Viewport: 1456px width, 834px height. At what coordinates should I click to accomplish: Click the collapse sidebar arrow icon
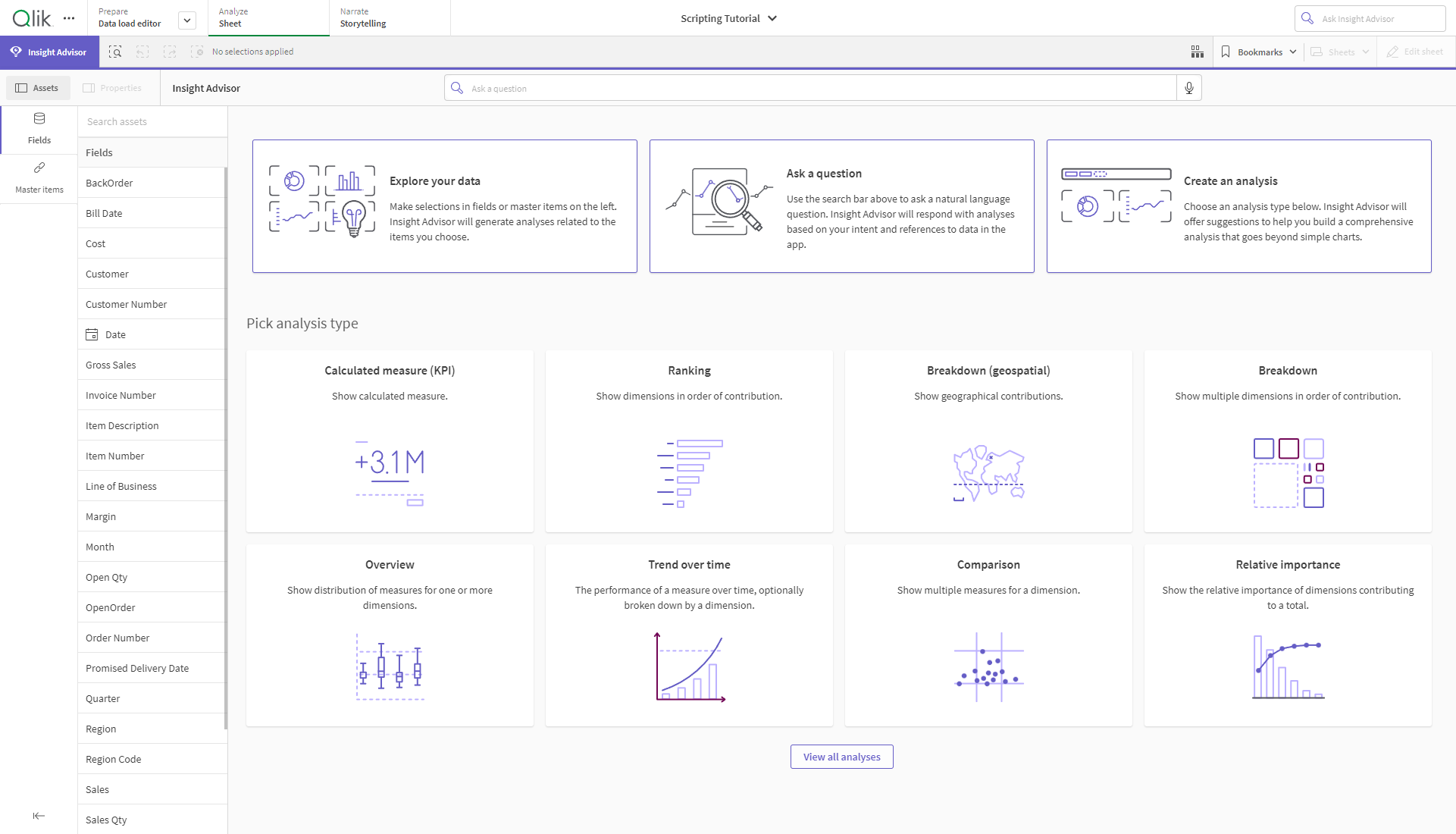(x=39, y=815)
